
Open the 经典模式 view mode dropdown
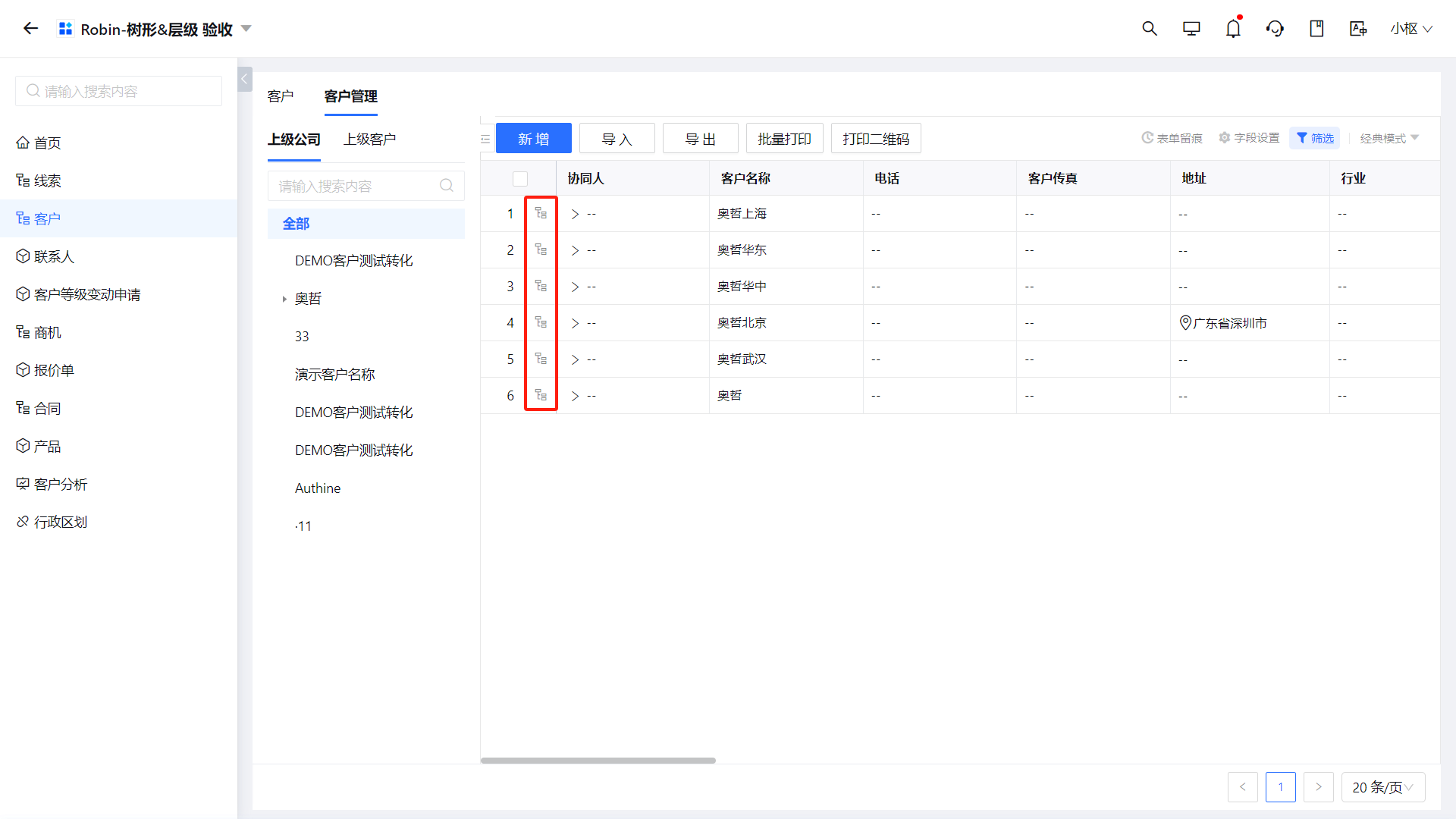coord(1389,138)
